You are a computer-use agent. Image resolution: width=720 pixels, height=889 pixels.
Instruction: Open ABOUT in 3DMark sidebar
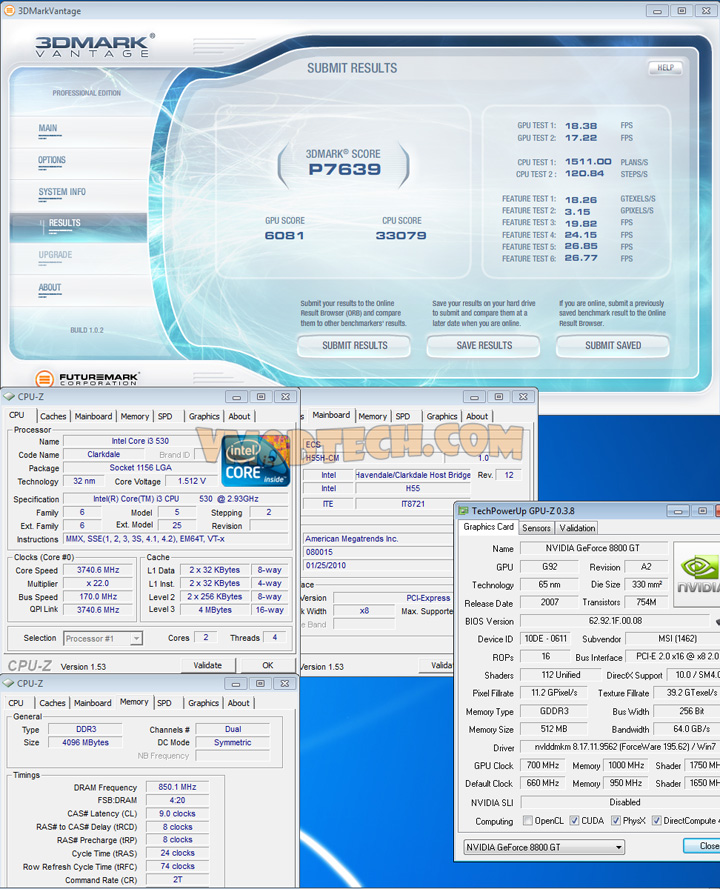[x=49, y=288]
